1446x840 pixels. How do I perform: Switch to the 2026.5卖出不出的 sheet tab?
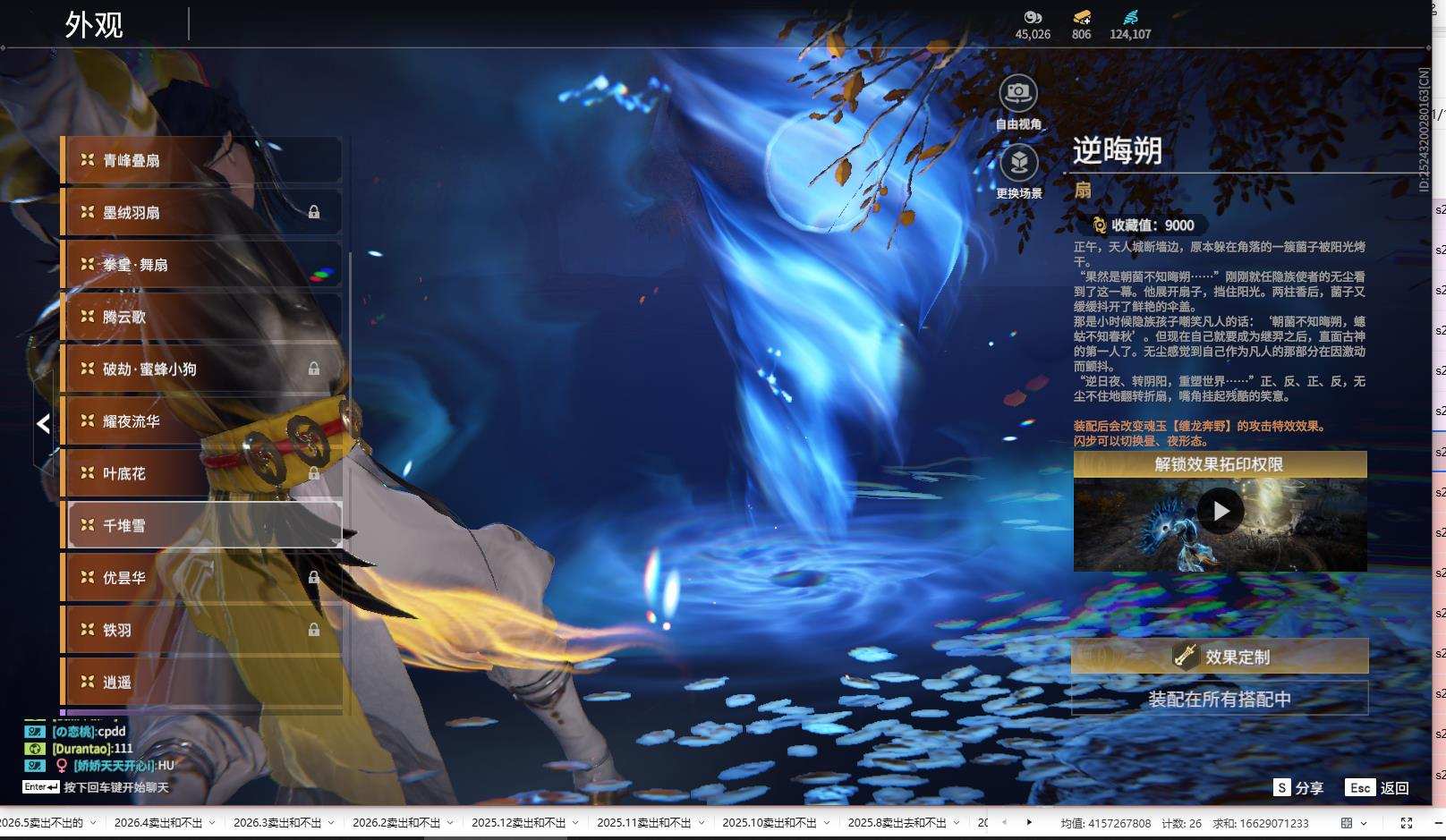41,823
